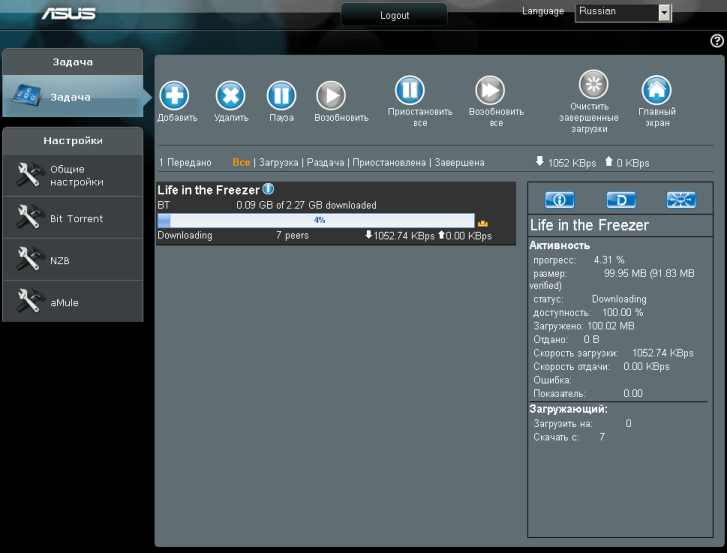727x553 pixels.
Task: Go to main screen home icon
Action: [x=657, y=90]
